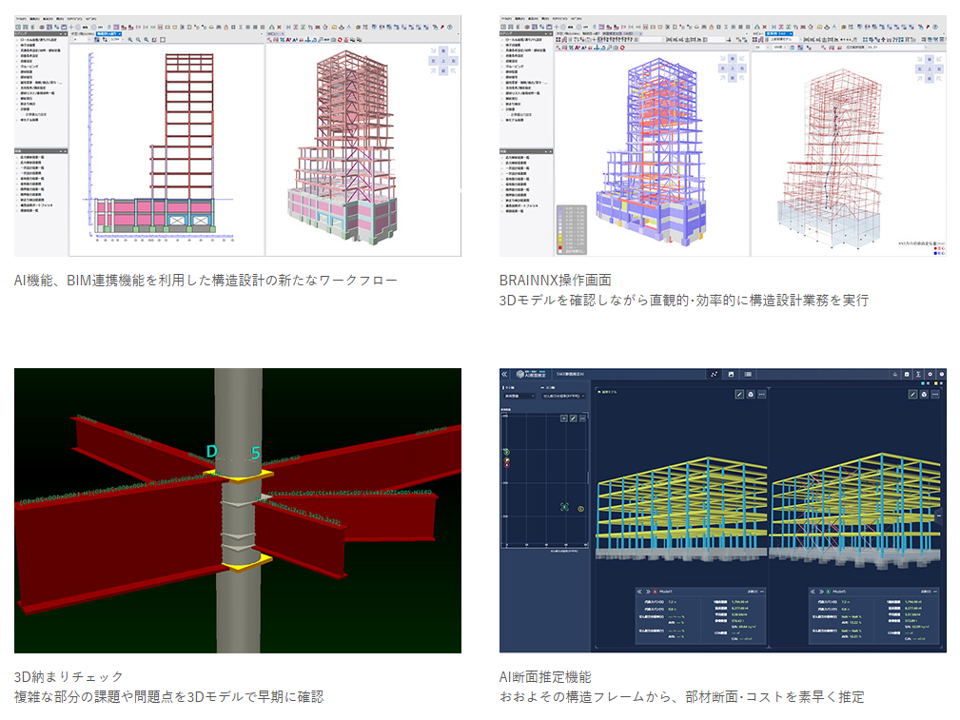Click the pencil edit icon above left AI model
Image resolution: width=960 pixels, height=720 pixels.
click(x=738, y=395)
